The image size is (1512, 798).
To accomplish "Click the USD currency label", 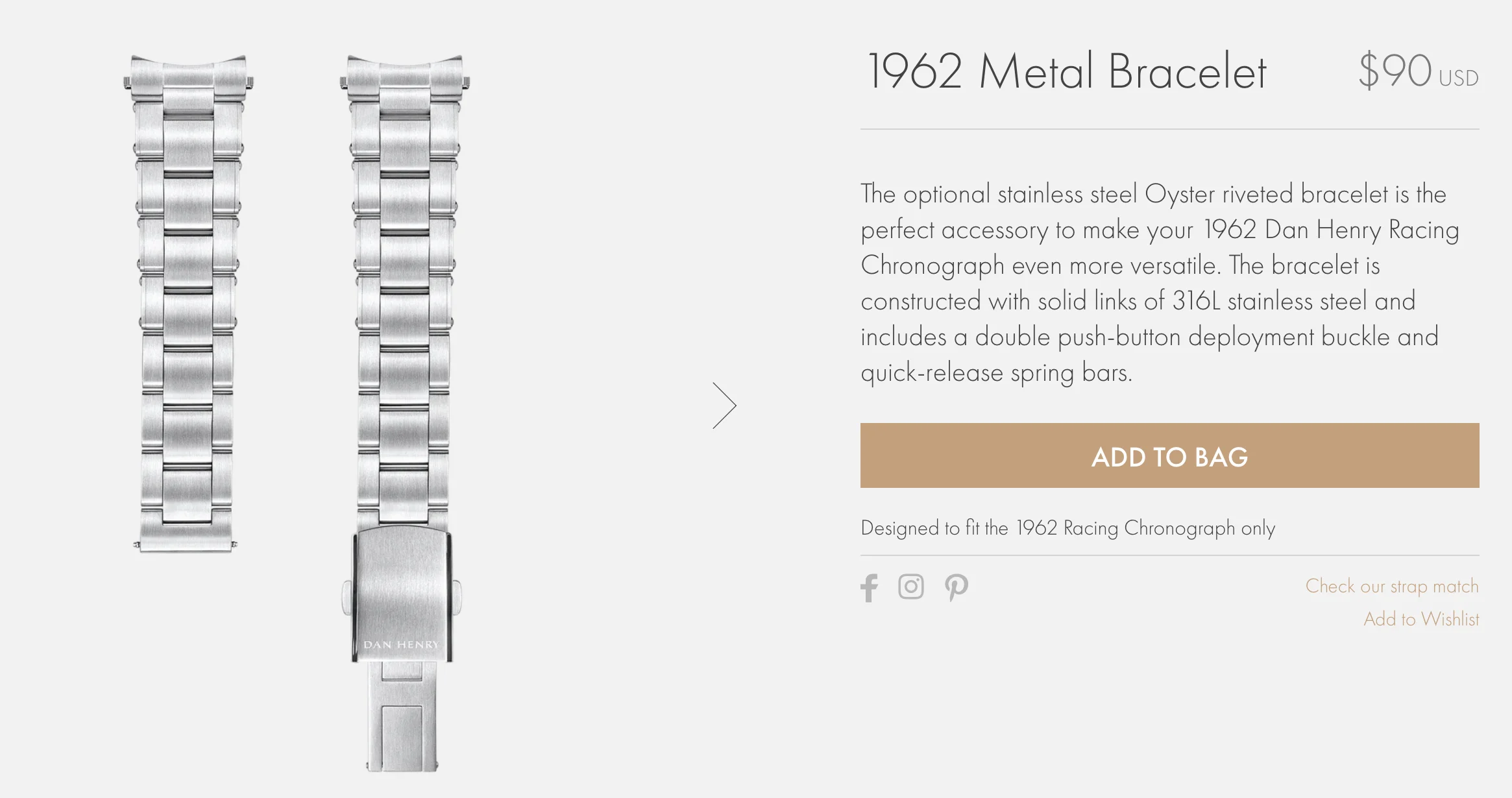I will tap(1458, 79).
